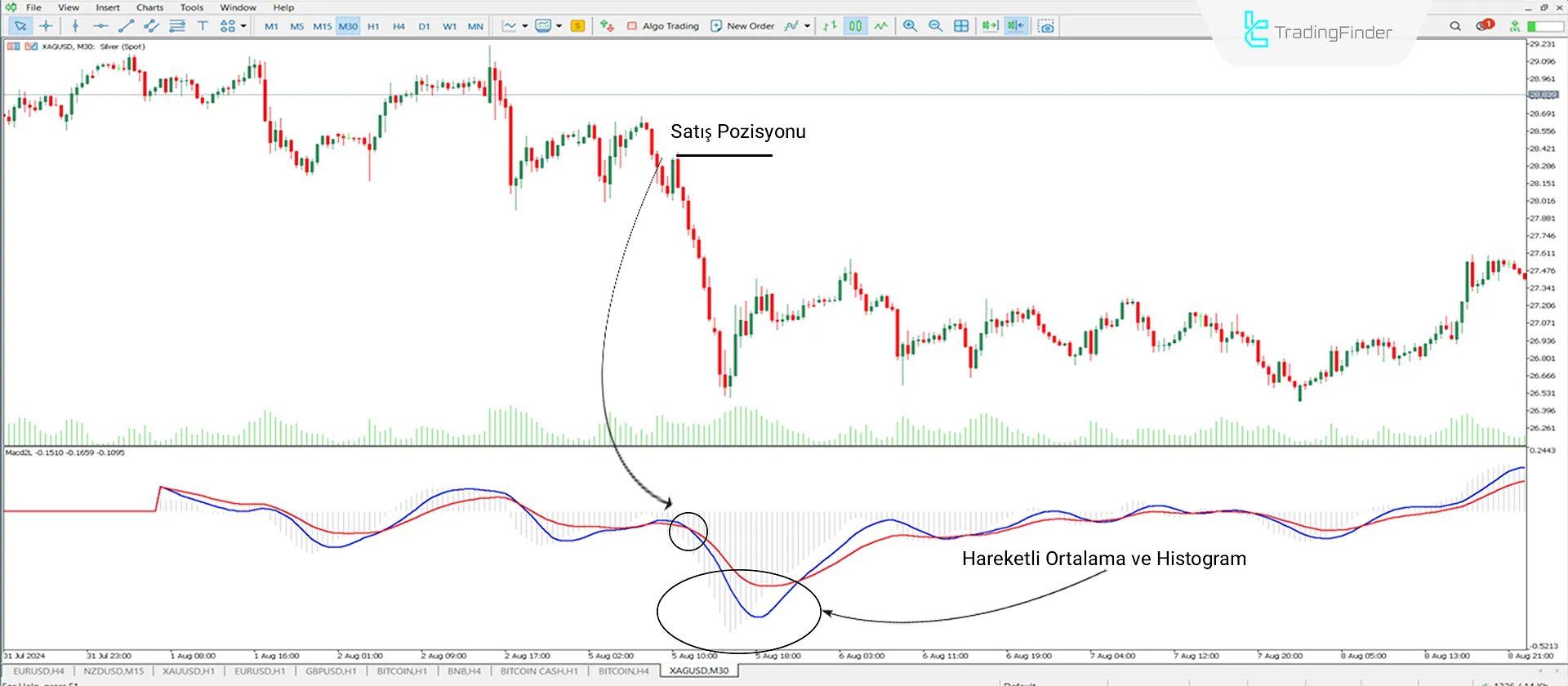The width and height of the screenshot is (1568, 686).
Task: Click the New Order button
Action: (x=742, y=26)
